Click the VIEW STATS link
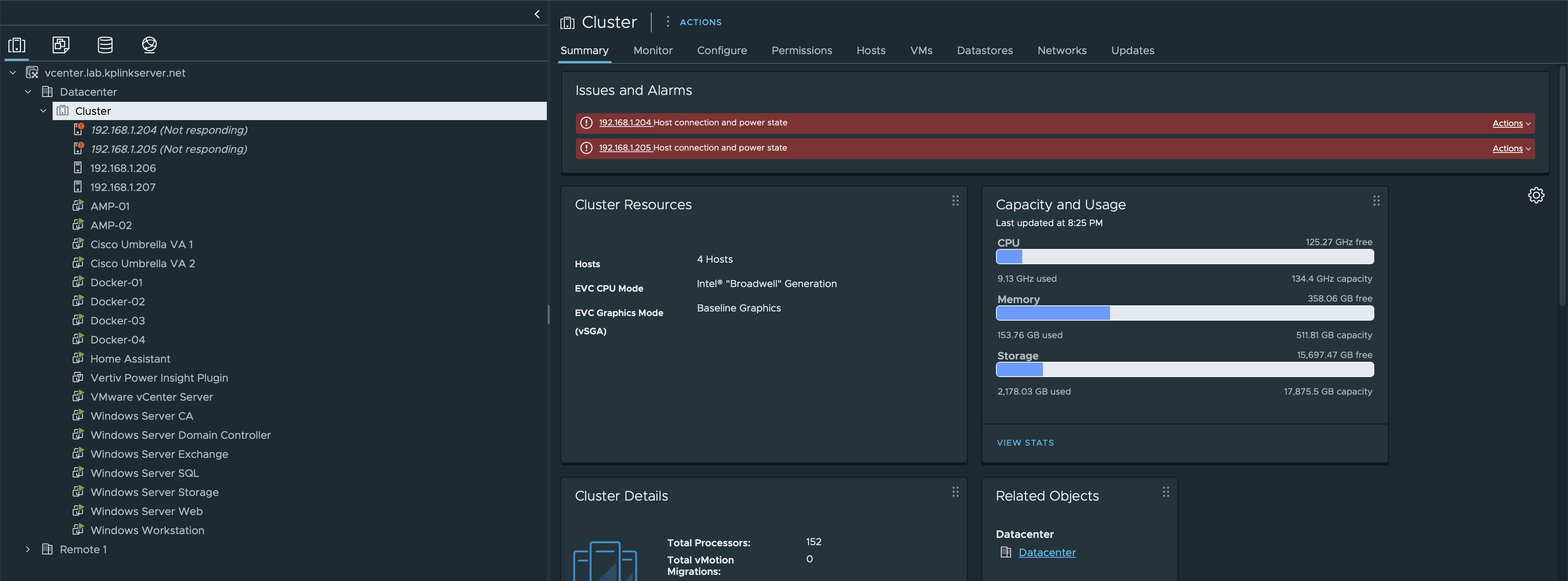1568x581 pixels. click(x=1025, y=443)
